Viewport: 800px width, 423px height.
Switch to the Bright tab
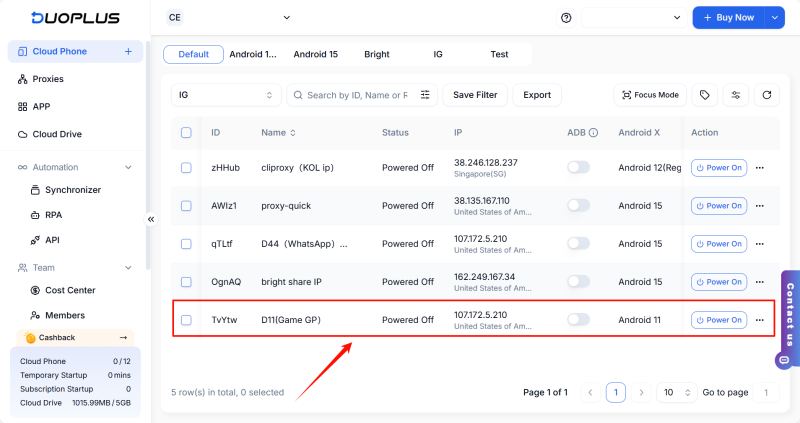click(x=377, y=54)
